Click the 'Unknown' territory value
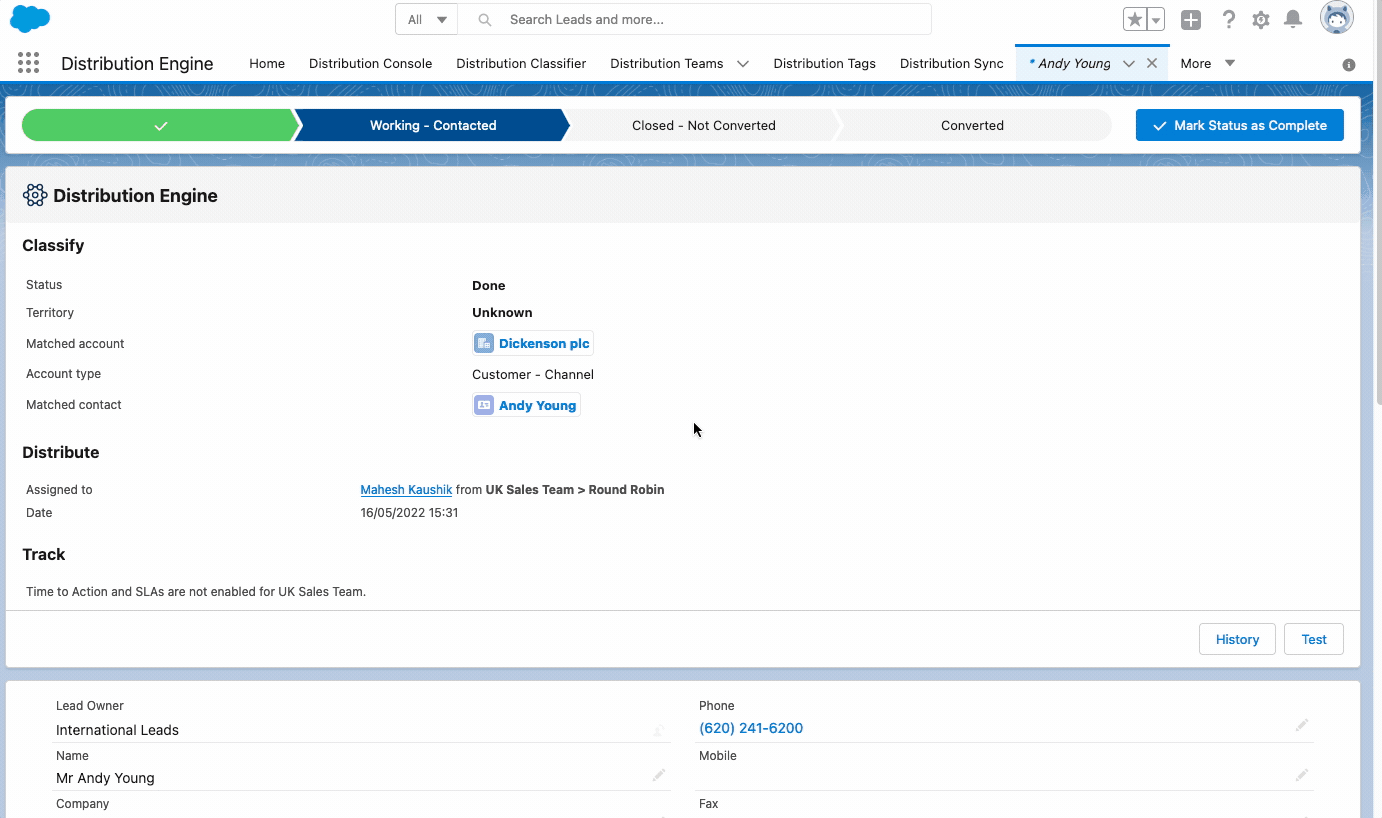Screen dimensions: 1382x818 pyautogui.click(x=502, y=312)
